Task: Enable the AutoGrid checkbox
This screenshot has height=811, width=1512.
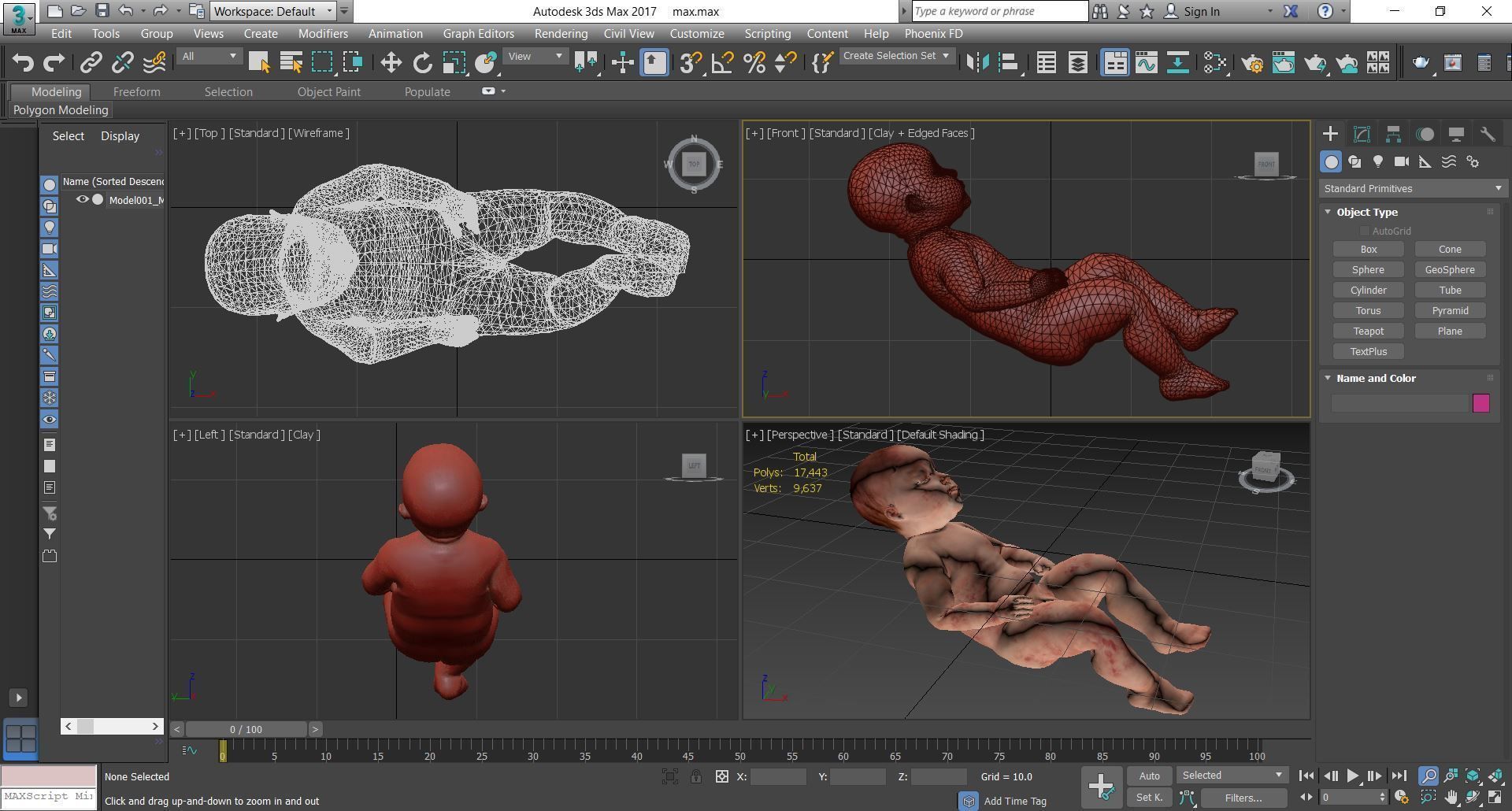Action: point(1365,231)
